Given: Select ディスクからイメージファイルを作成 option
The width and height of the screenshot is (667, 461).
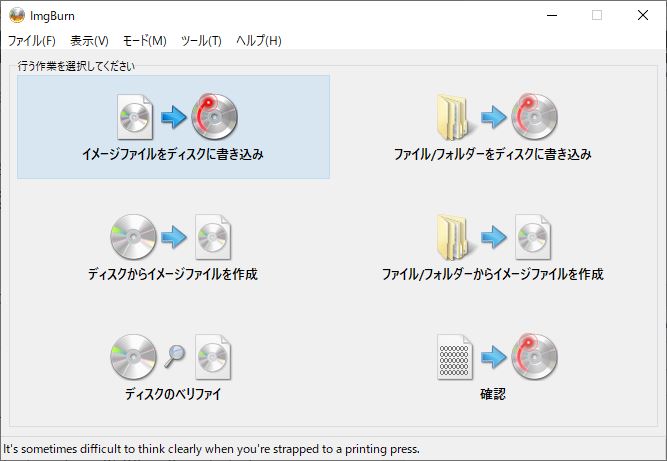Looking at the screenshot, I should click(173, 248).
